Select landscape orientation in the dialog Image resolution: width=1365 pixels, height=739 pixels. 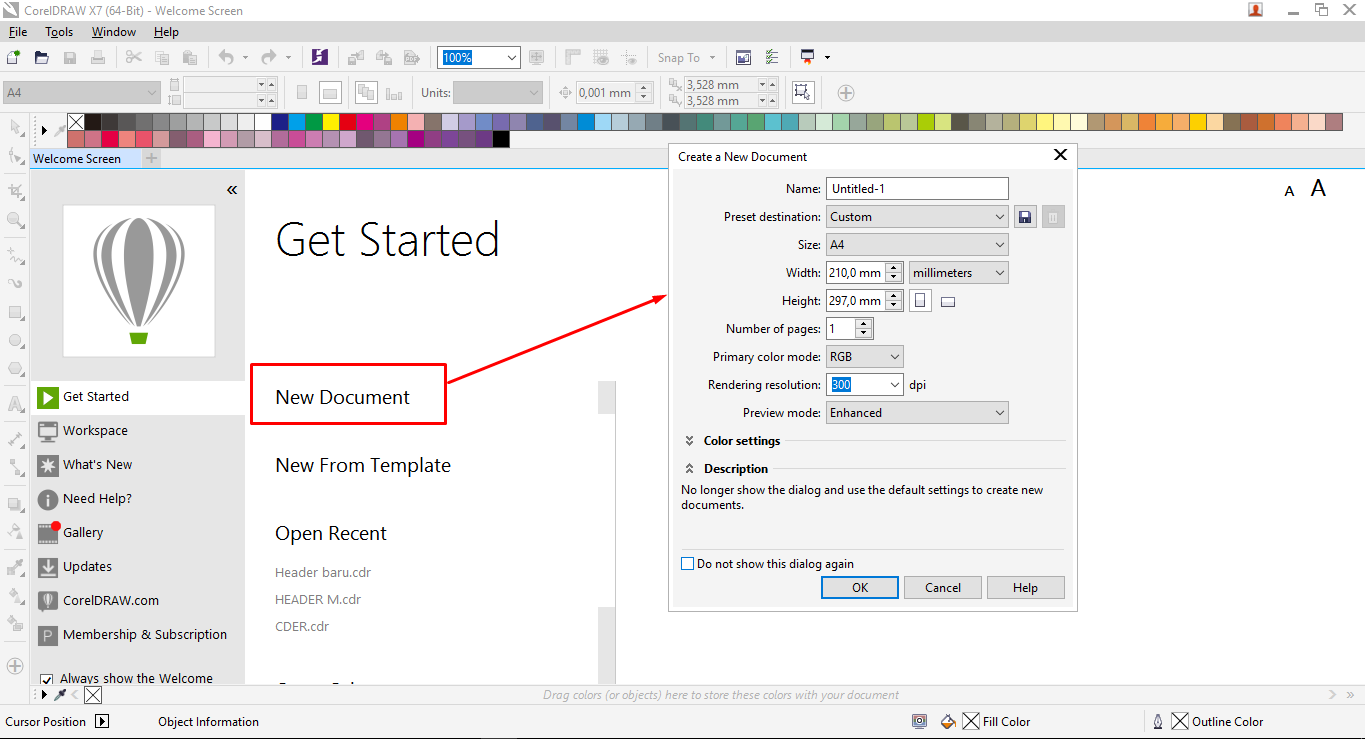pos(949,301)
